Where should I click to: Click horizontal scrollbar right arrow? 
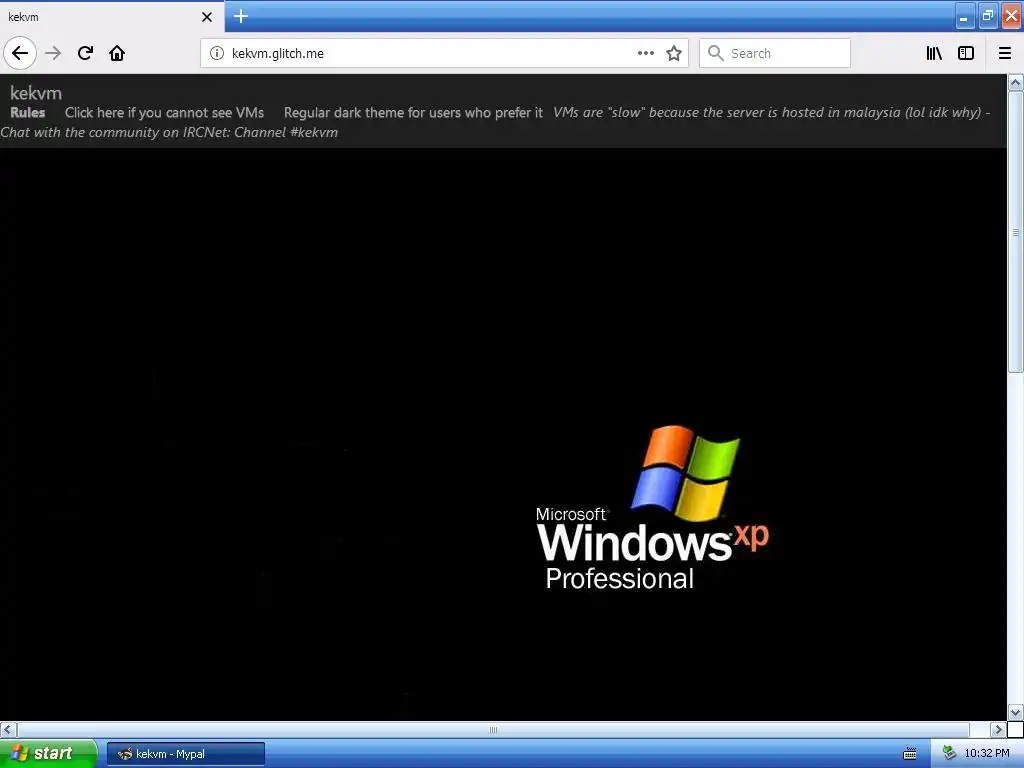pyautogui.click(x=998, y=729)
